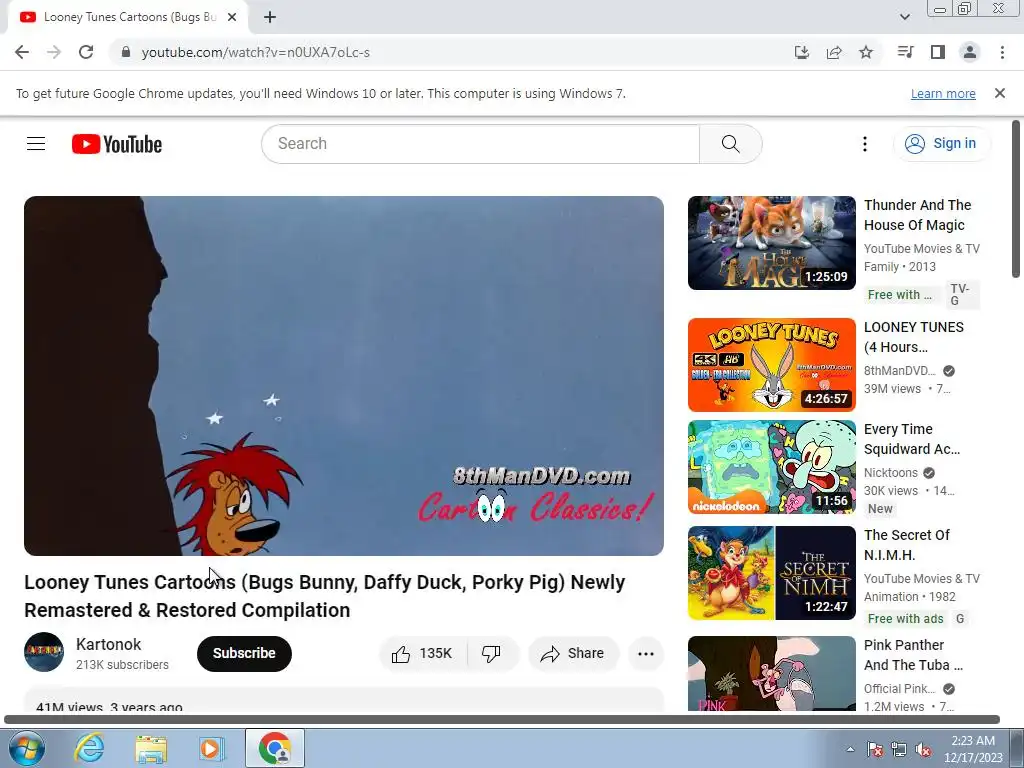Open Pink Panther And The Tuba thumbnail
The image size is (1024, 768).
[771, 673]
